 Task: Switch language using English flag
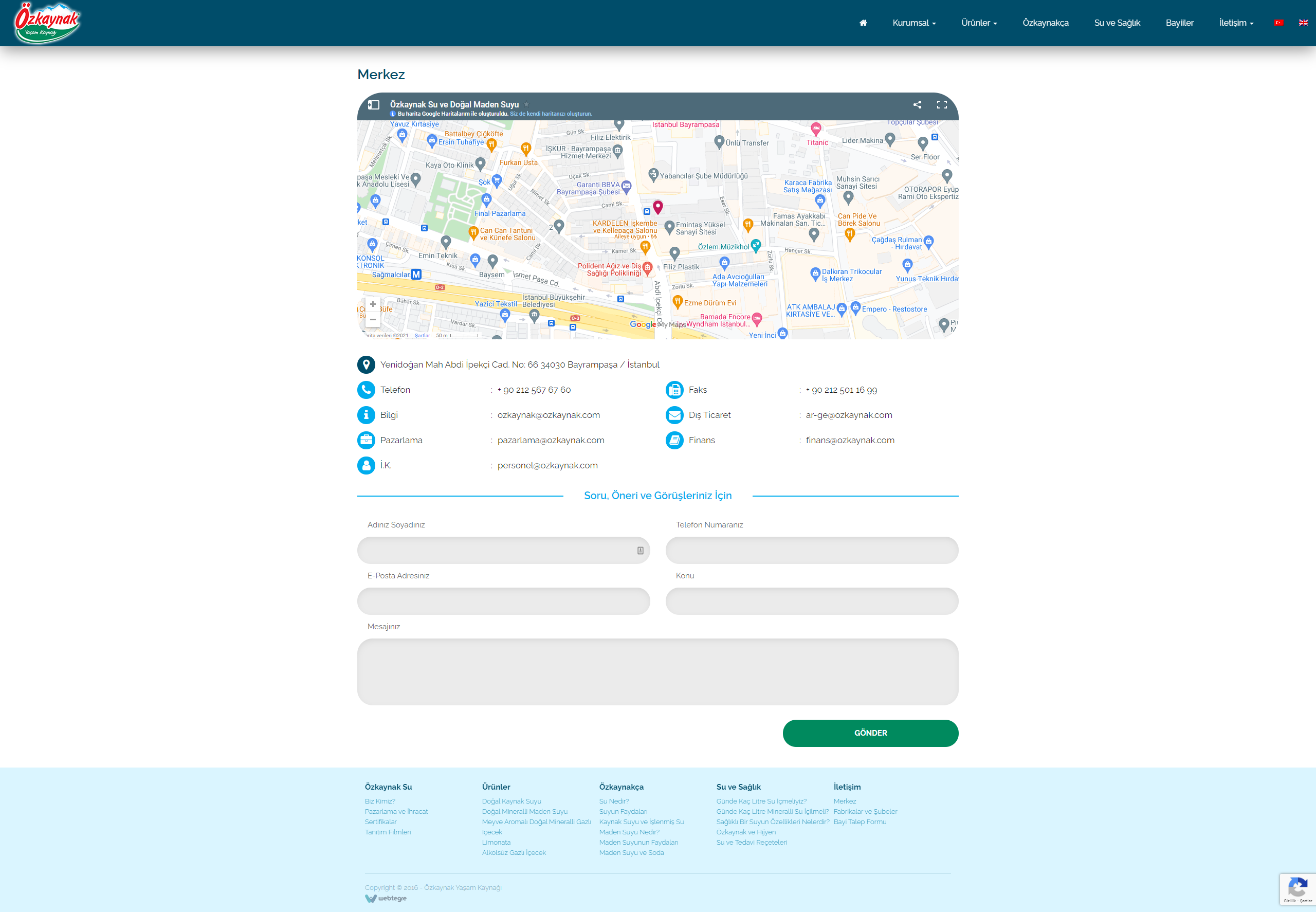click(1303, 23)
